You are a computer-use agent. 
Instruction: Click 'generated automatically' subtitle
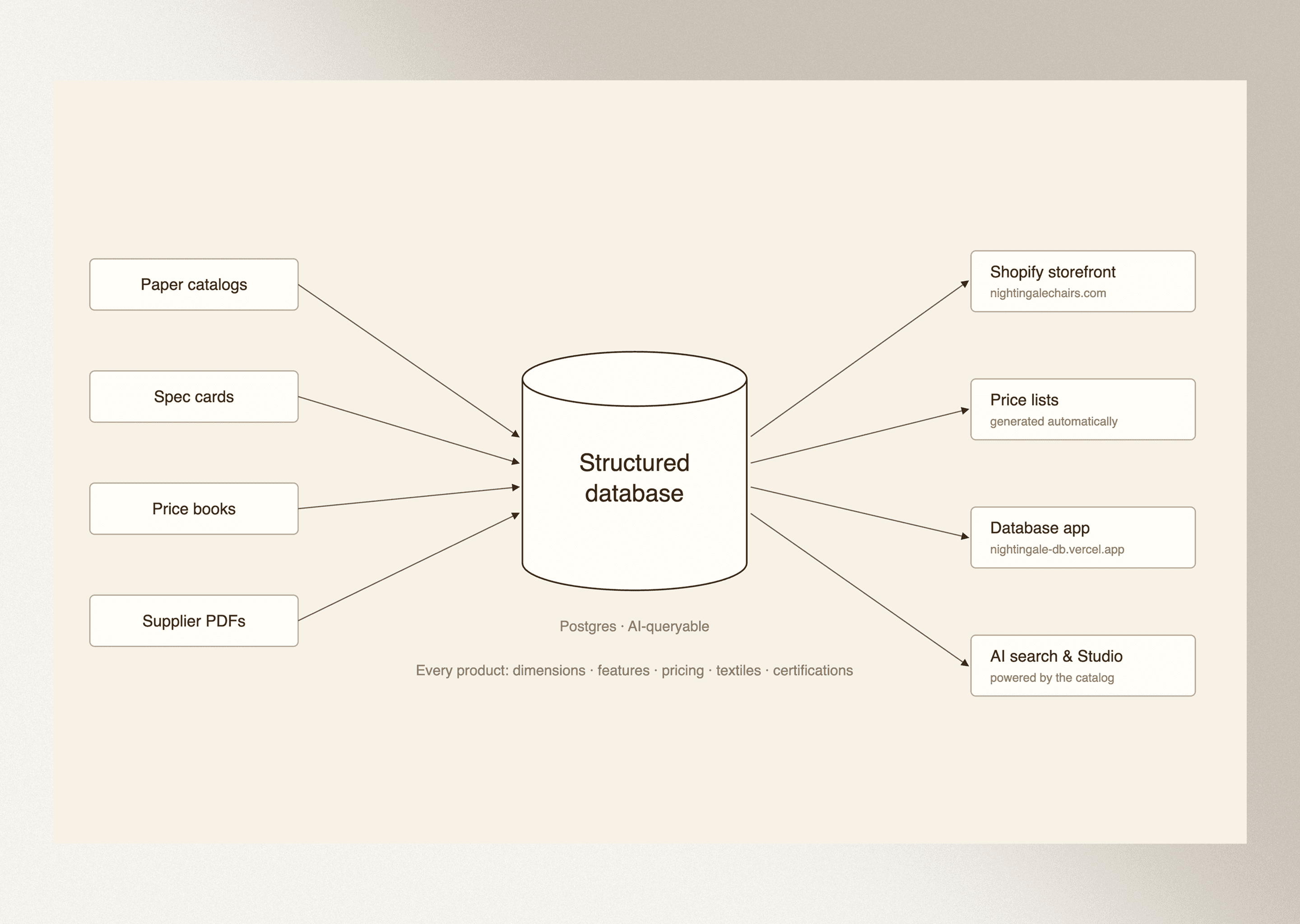pyautogui.click(x=1054, y=421)
